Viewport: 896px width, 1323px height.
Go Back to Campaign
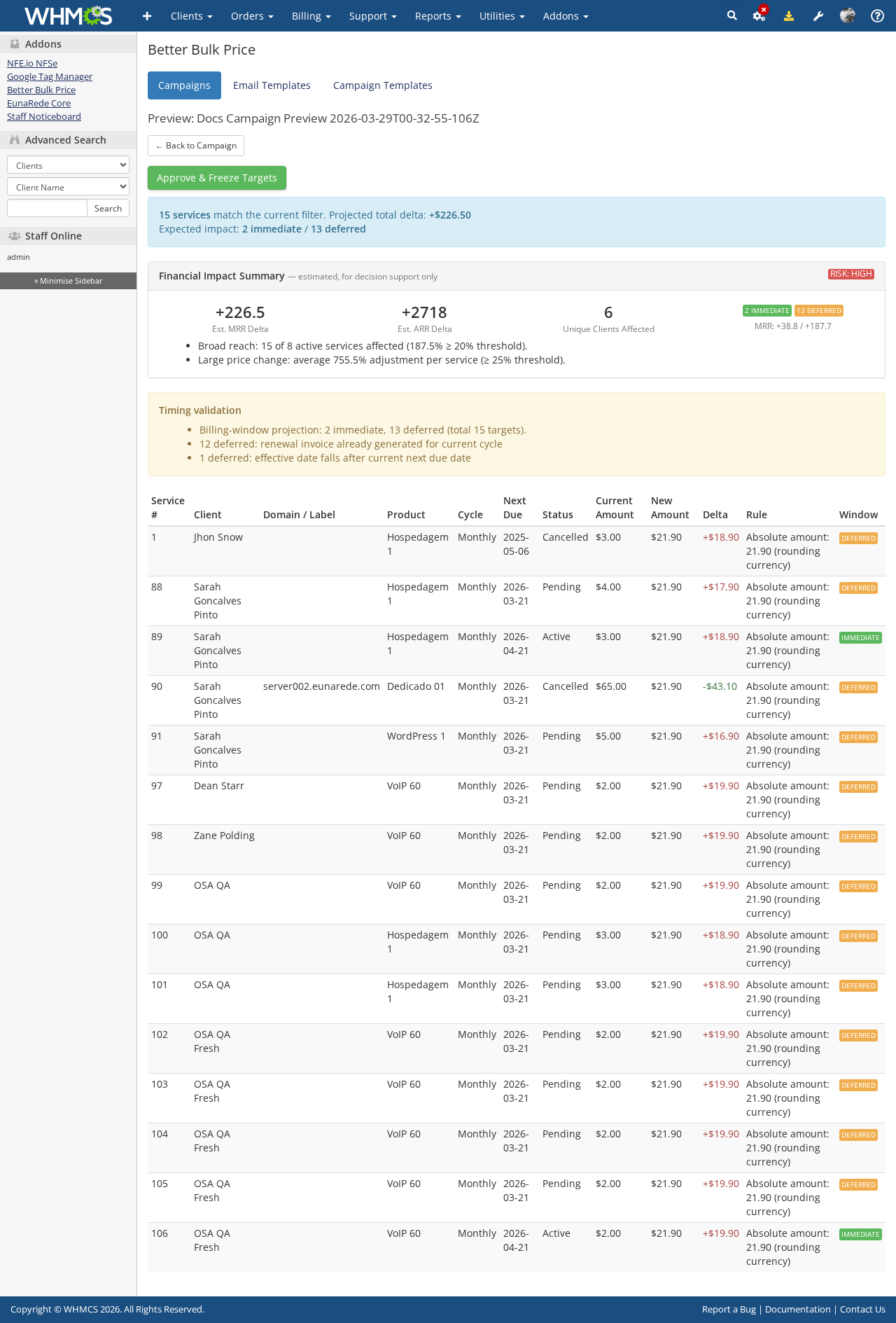196,146
